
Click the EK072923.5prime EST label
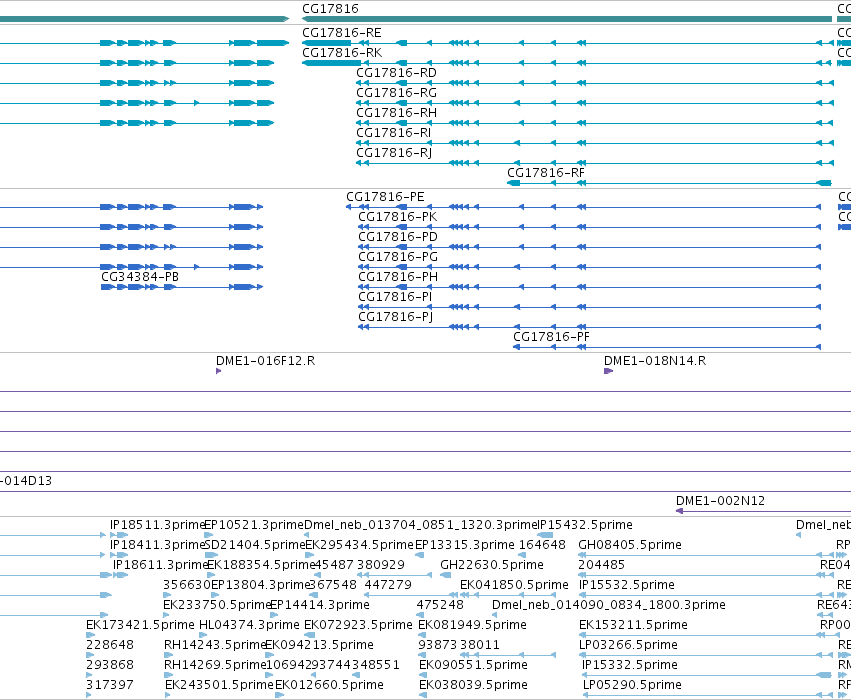[x=358, y=626]
